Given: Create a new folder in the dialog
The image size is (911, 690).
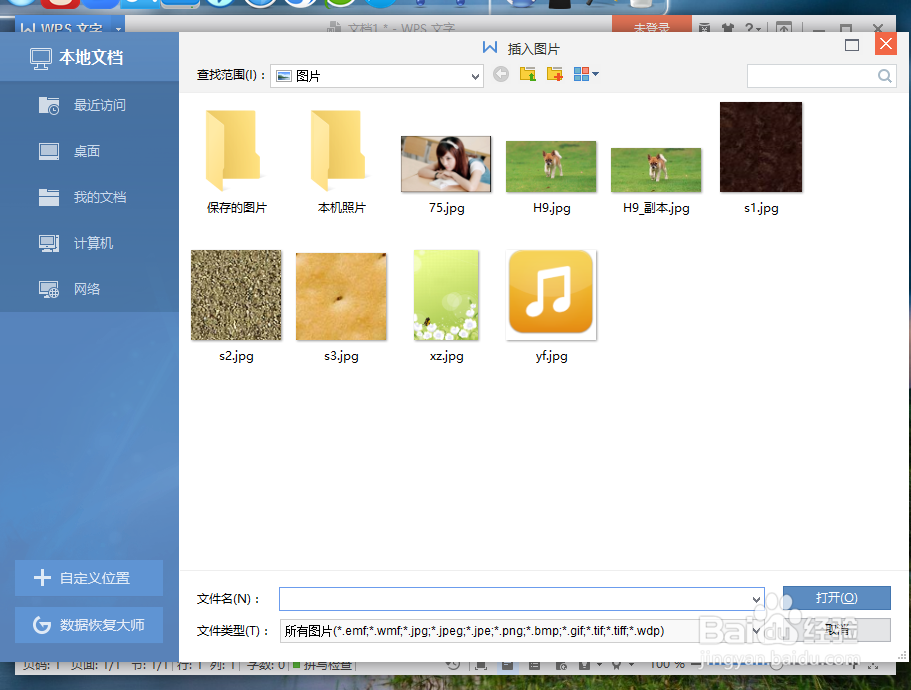Looking at the screenshot, I should point(554,74).
